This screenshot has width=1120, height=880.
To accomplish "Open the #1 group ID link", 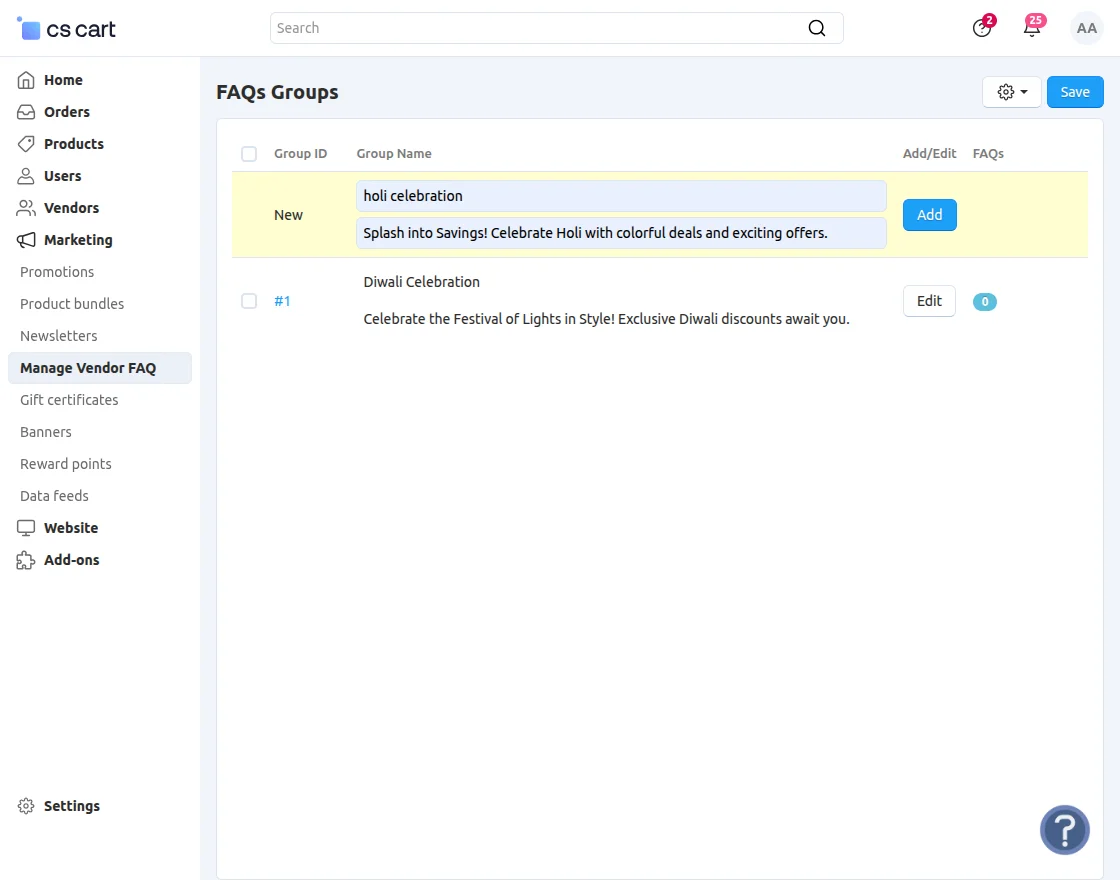I will 282,301.
